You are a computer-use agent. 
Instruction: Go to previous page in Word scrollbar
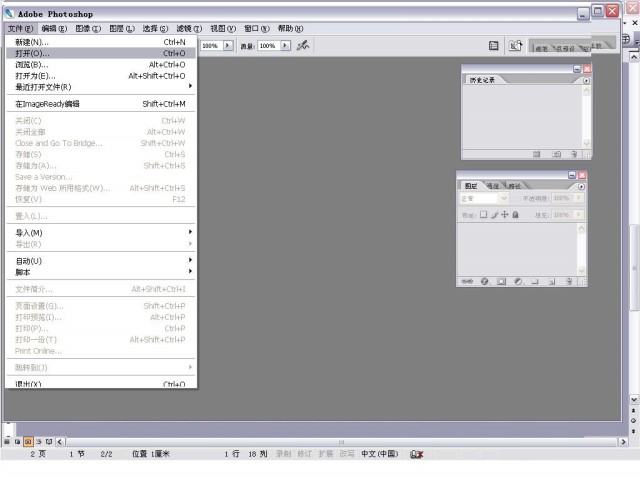(x=633, y=410)
